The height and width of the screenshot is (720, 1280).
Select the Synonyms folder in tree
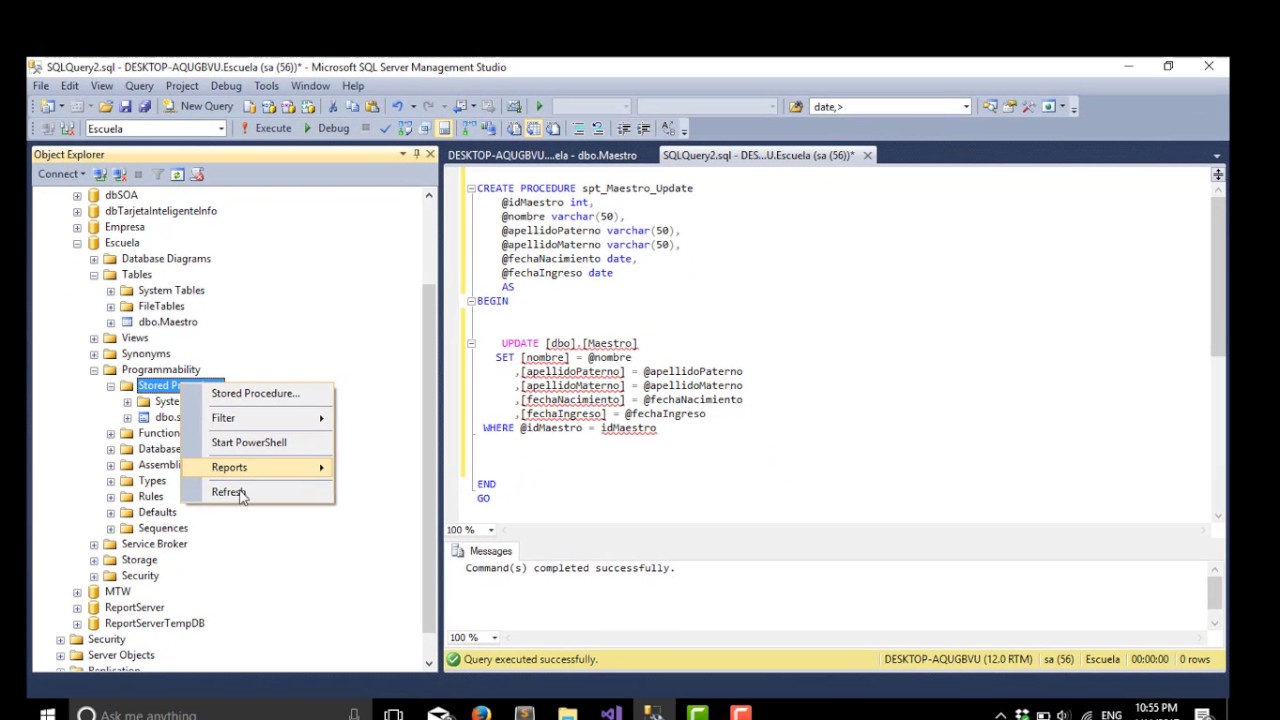(146, 354)
